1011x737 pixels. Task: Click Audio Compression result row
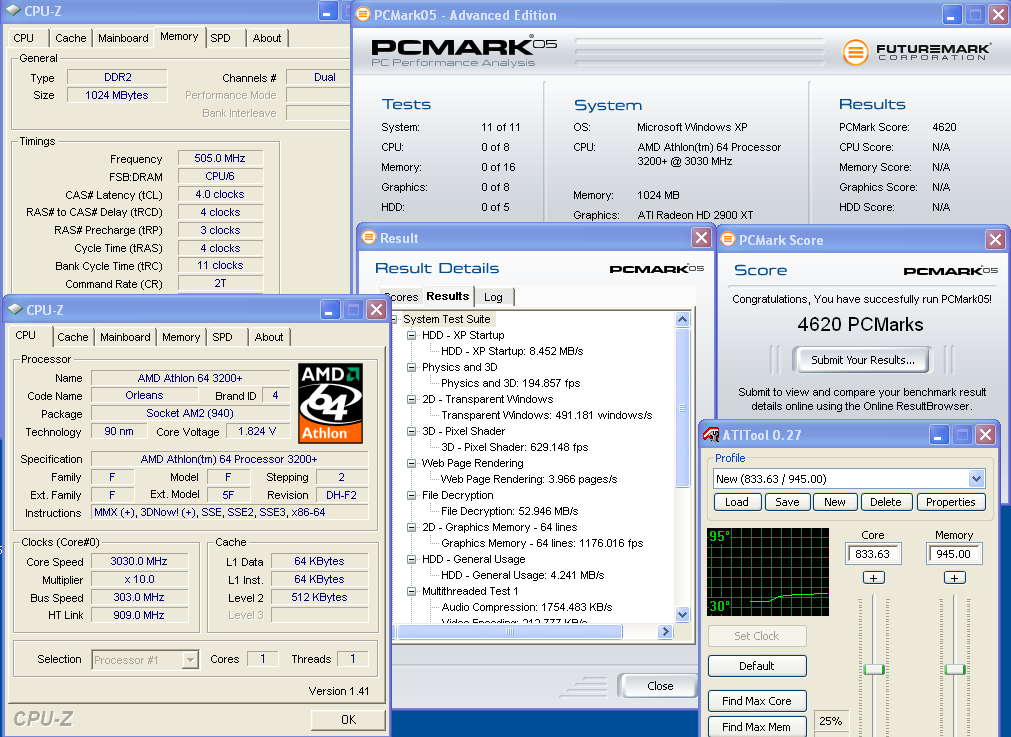[x=526, y=607]
